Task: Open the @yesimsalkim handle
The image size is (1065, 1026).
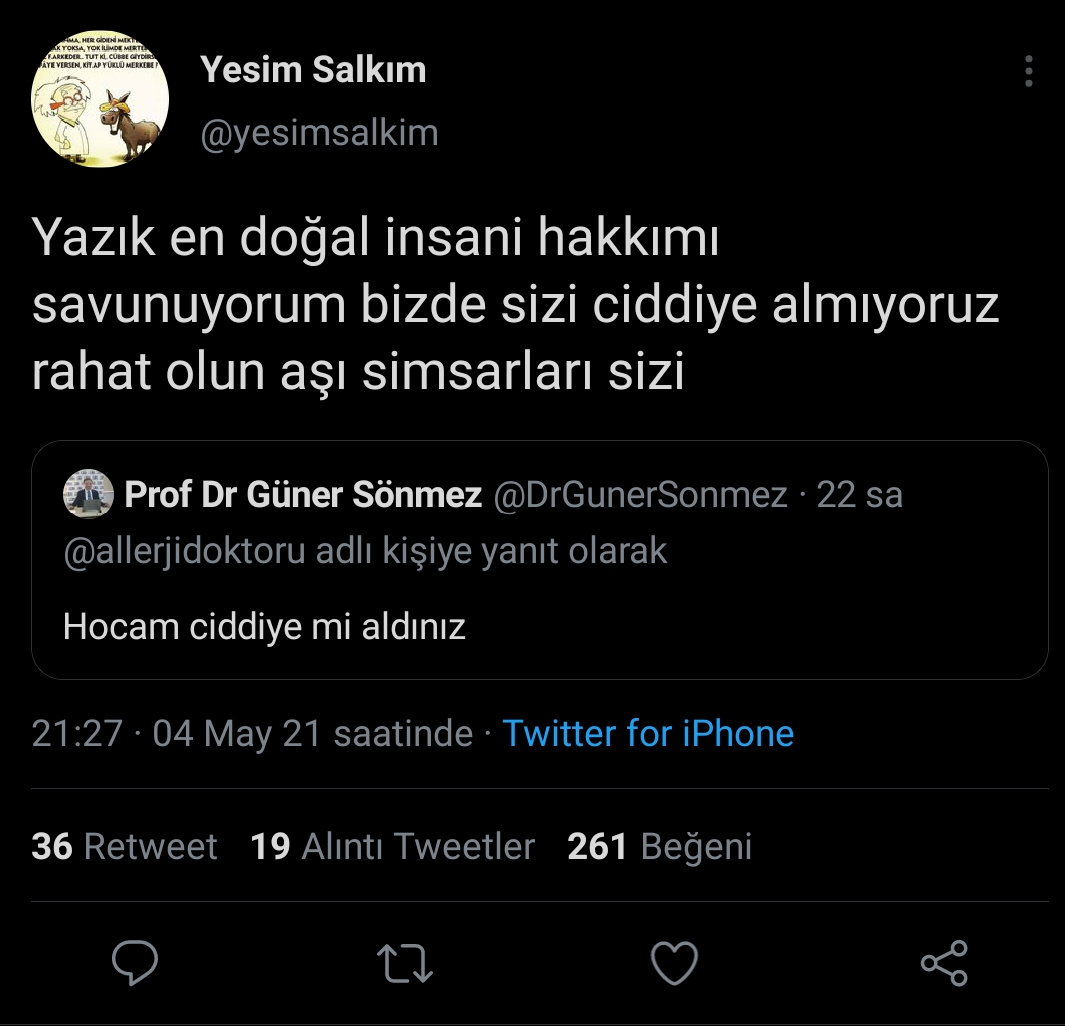Action: tap(319, 133)
